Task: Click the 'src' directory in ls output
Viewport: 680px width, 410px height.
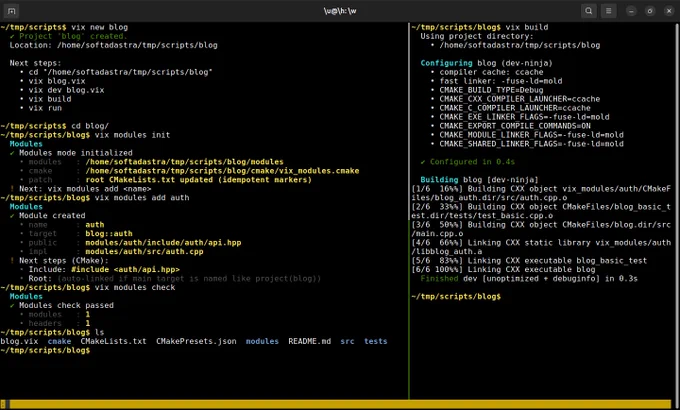Action: point(347,341)
